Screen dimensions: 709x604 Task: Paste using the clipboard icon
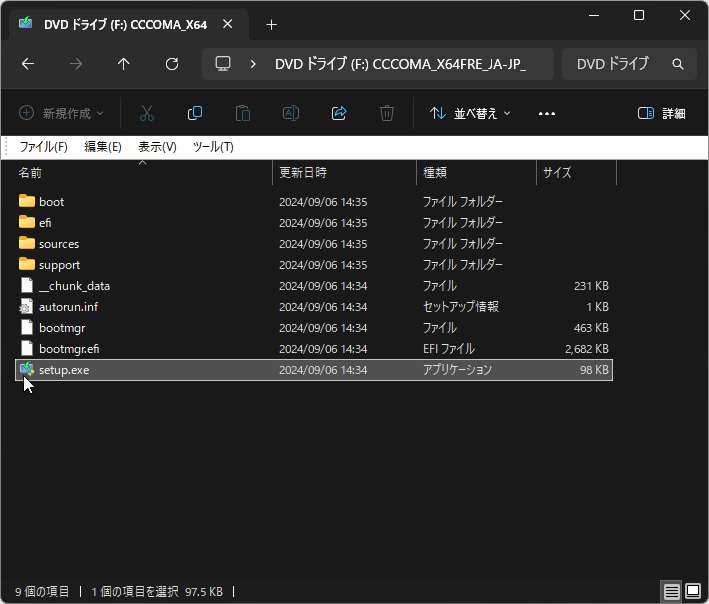click(243, 113)
